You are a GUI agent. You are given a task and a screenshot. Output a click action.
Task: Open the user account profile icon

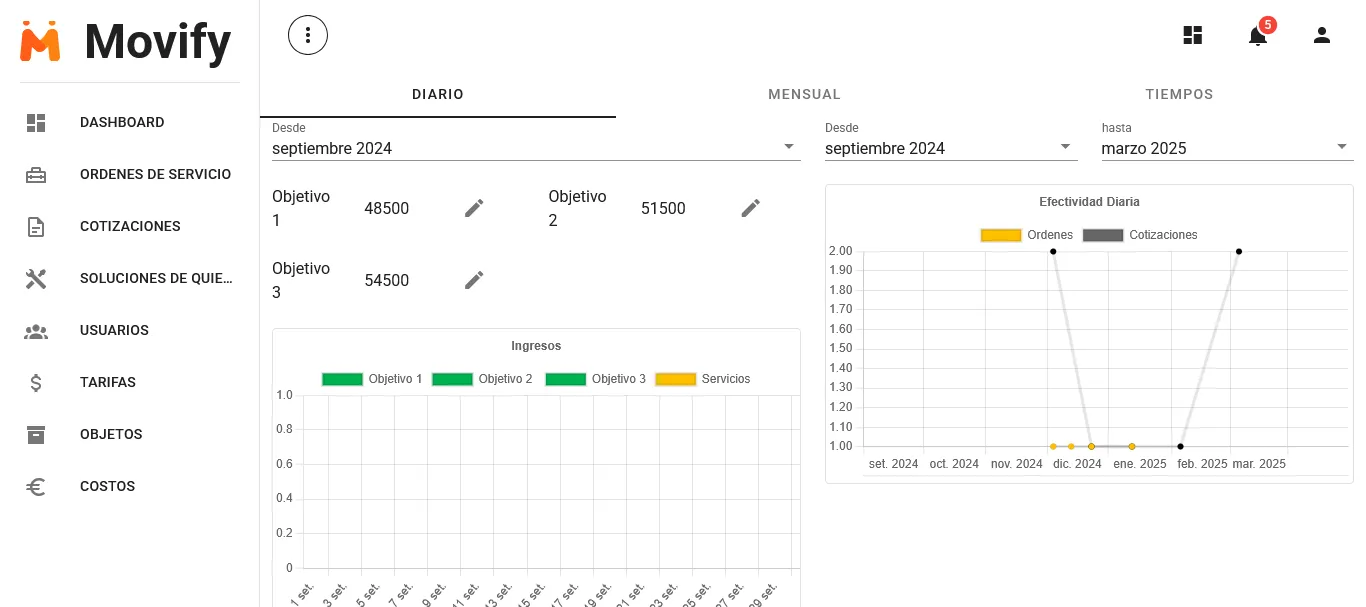pyautogui.click(x=1322, y=36)
